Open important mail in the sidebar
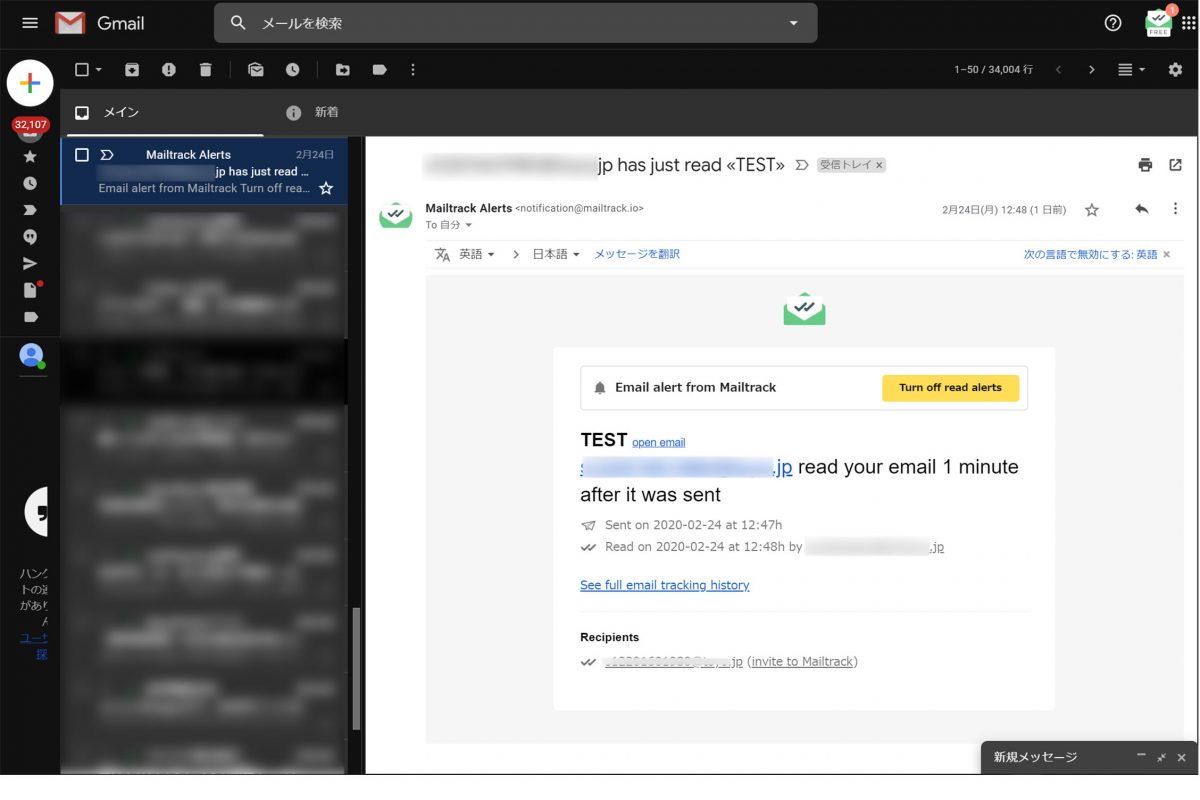This screenshot has height=800, width=1200. click(x=30, y=210)
